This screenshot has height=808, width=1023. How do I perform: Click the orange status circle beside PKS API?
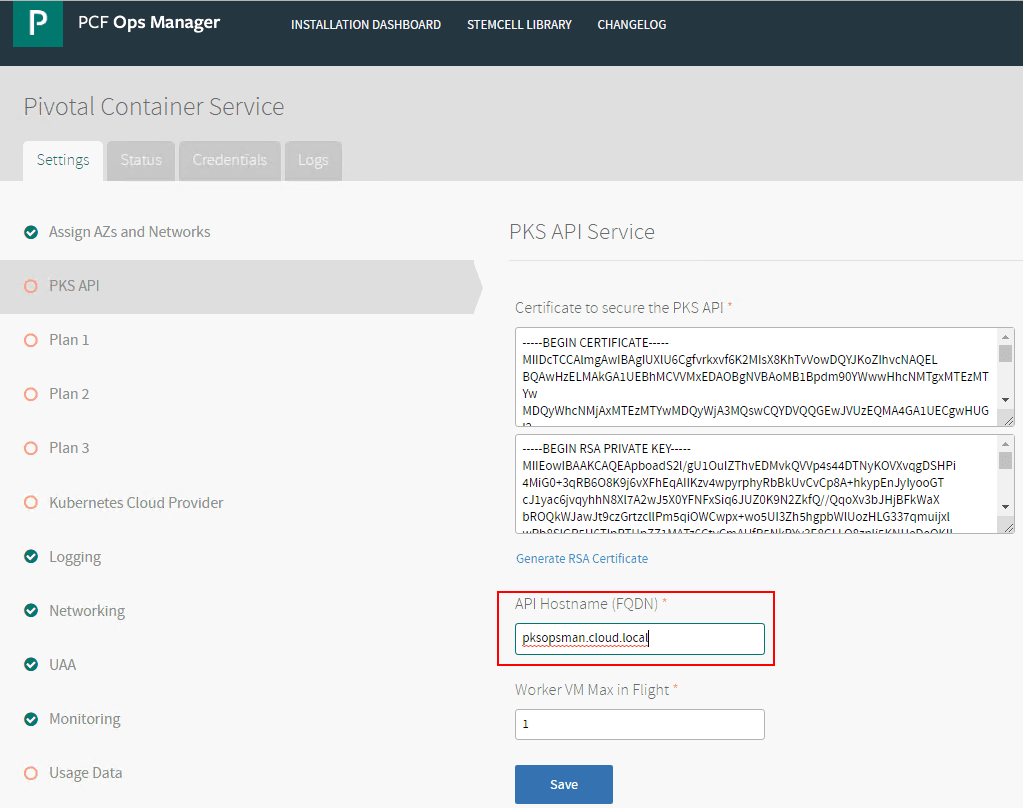pyautogui.click(x=31, y=286)
